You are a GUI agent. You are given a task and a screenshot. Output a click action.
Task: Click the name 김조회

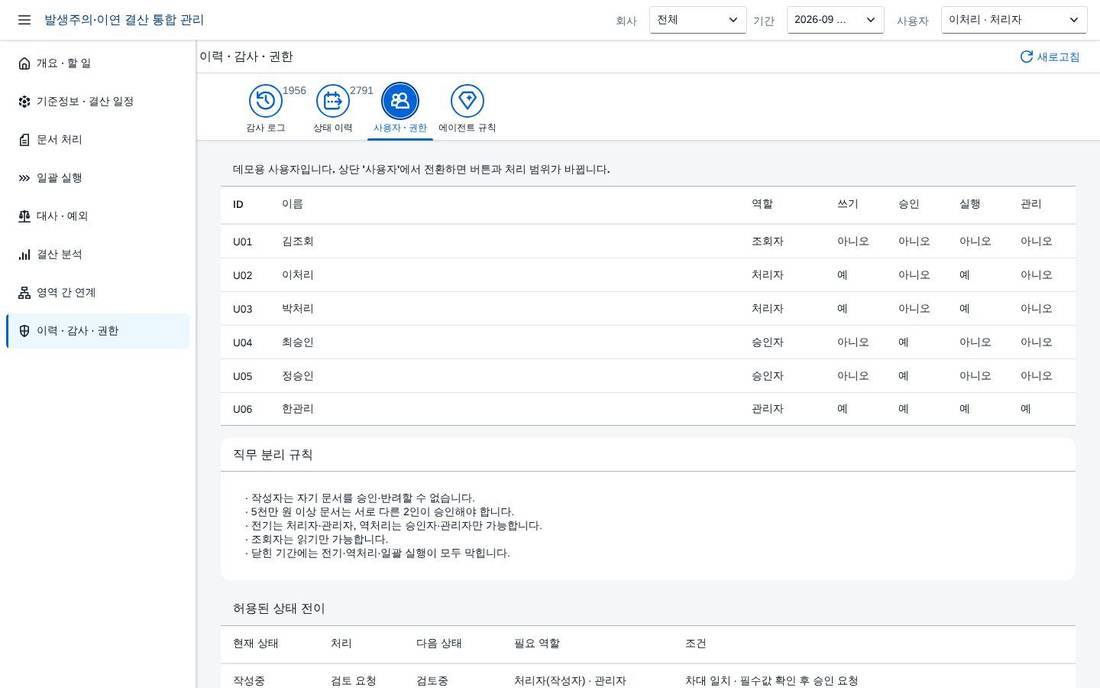297,241
